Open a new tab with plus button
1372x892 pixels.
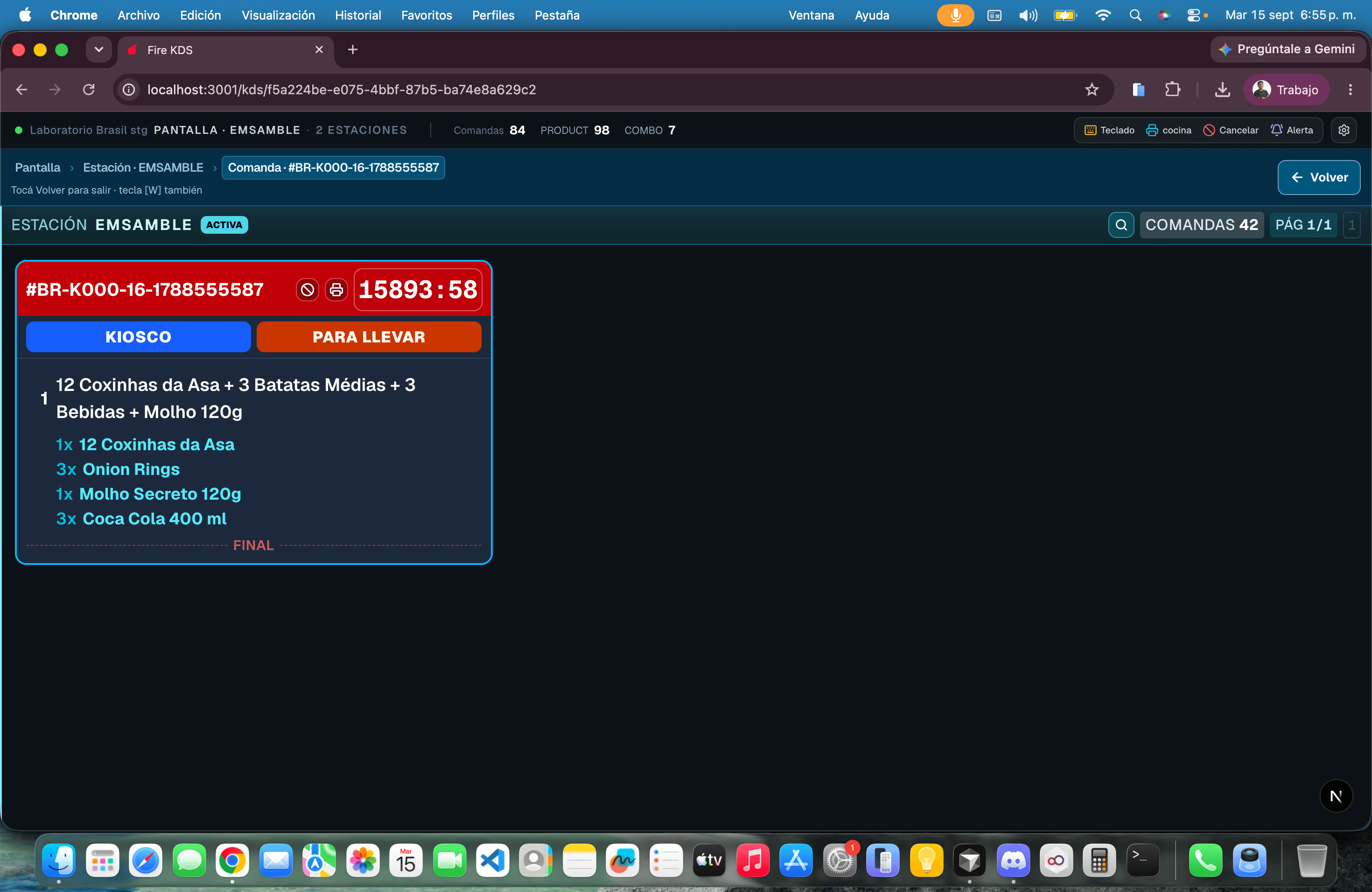[353, 49]
